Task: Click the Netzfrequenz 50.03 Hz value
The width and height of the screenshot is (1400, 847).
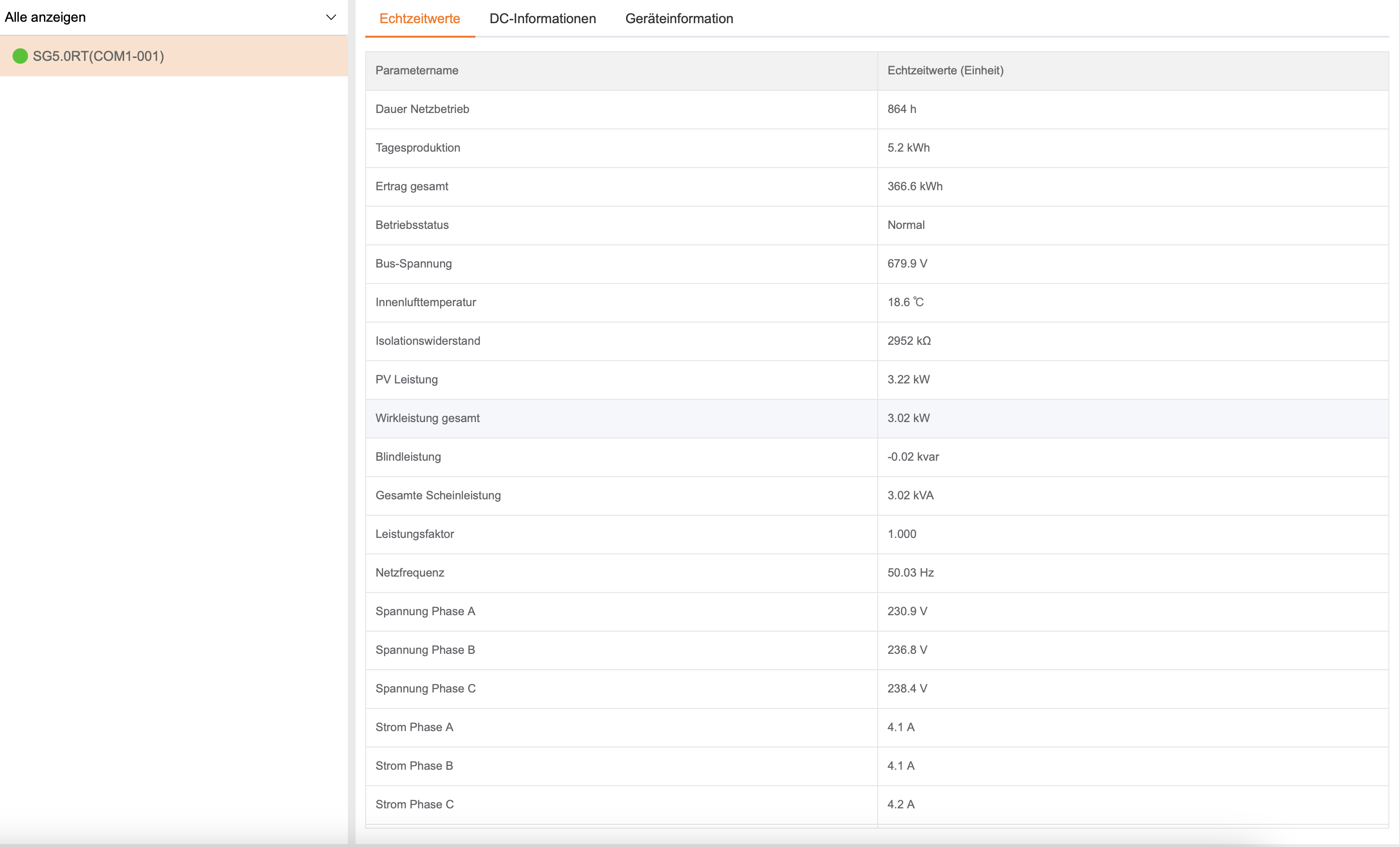Action: tap(910, 573)
